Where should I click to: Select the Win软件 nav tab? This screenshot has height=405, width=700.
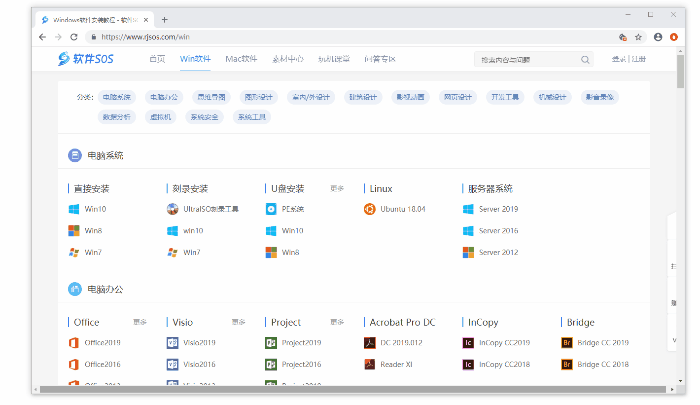(x=195, y=59)
